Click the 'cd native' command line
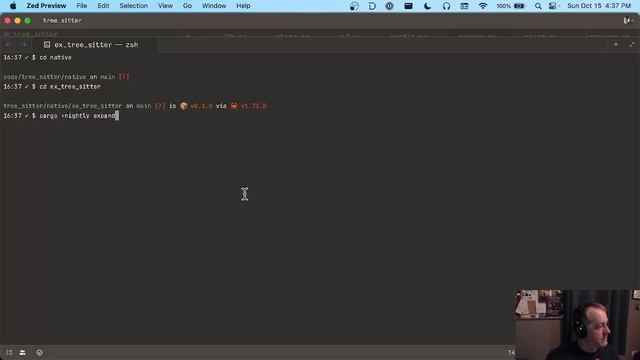Image resolution: width=640 pixels, height=360 pixels. click(x=55, y=58)
